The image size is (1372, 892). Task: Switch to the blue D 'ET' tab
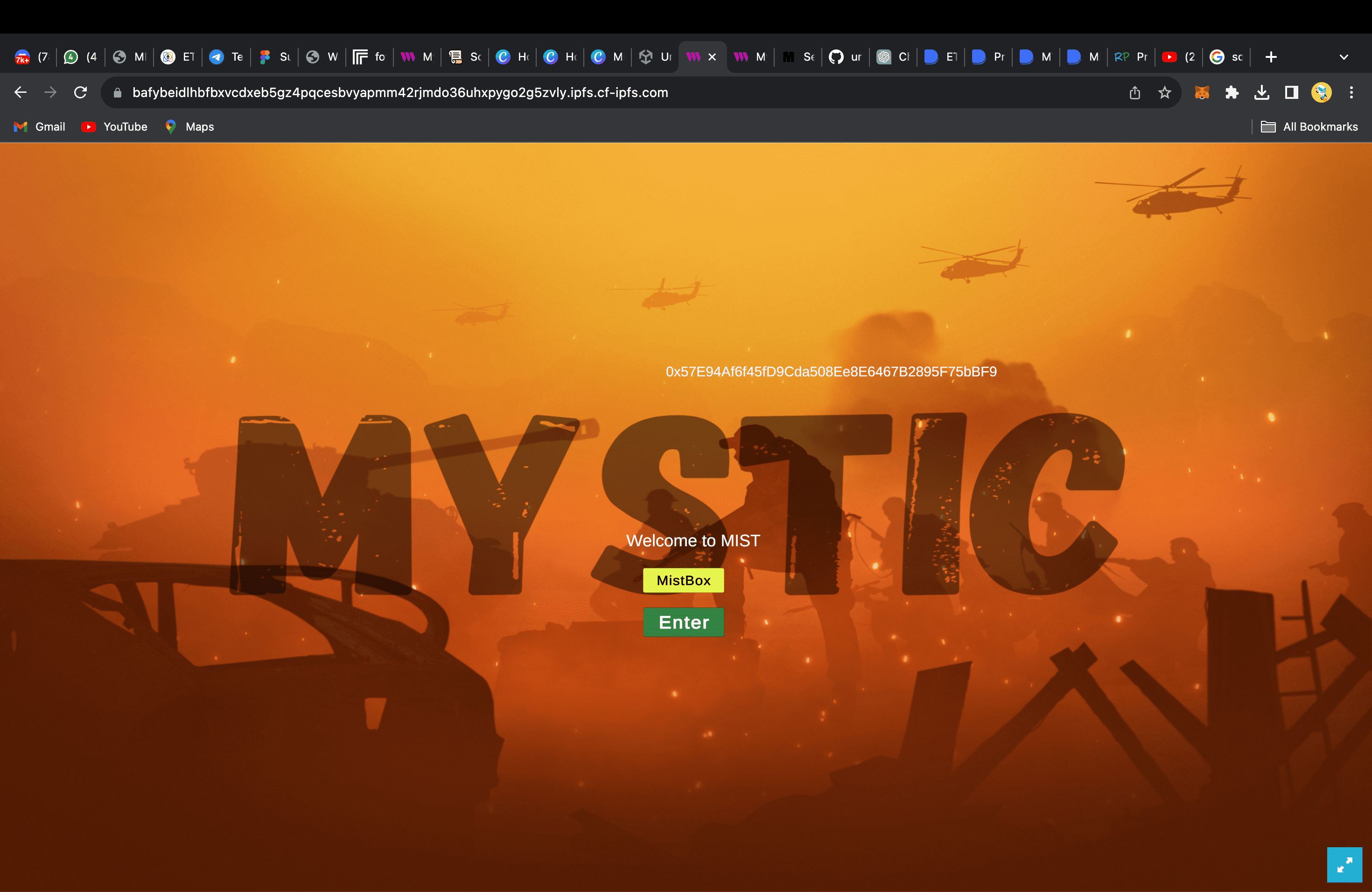(941, 57)
